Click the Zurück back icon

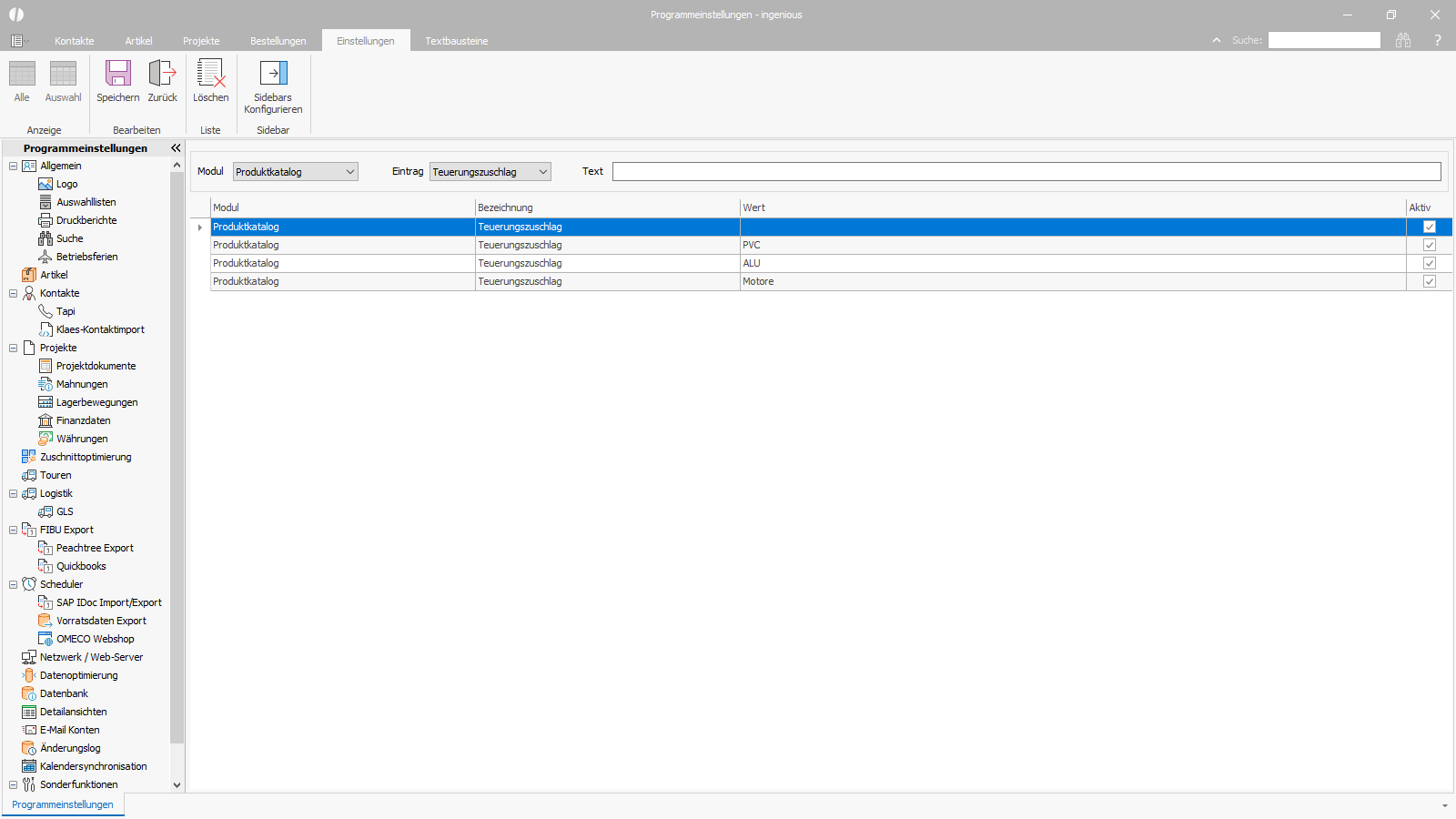[162, 73]
